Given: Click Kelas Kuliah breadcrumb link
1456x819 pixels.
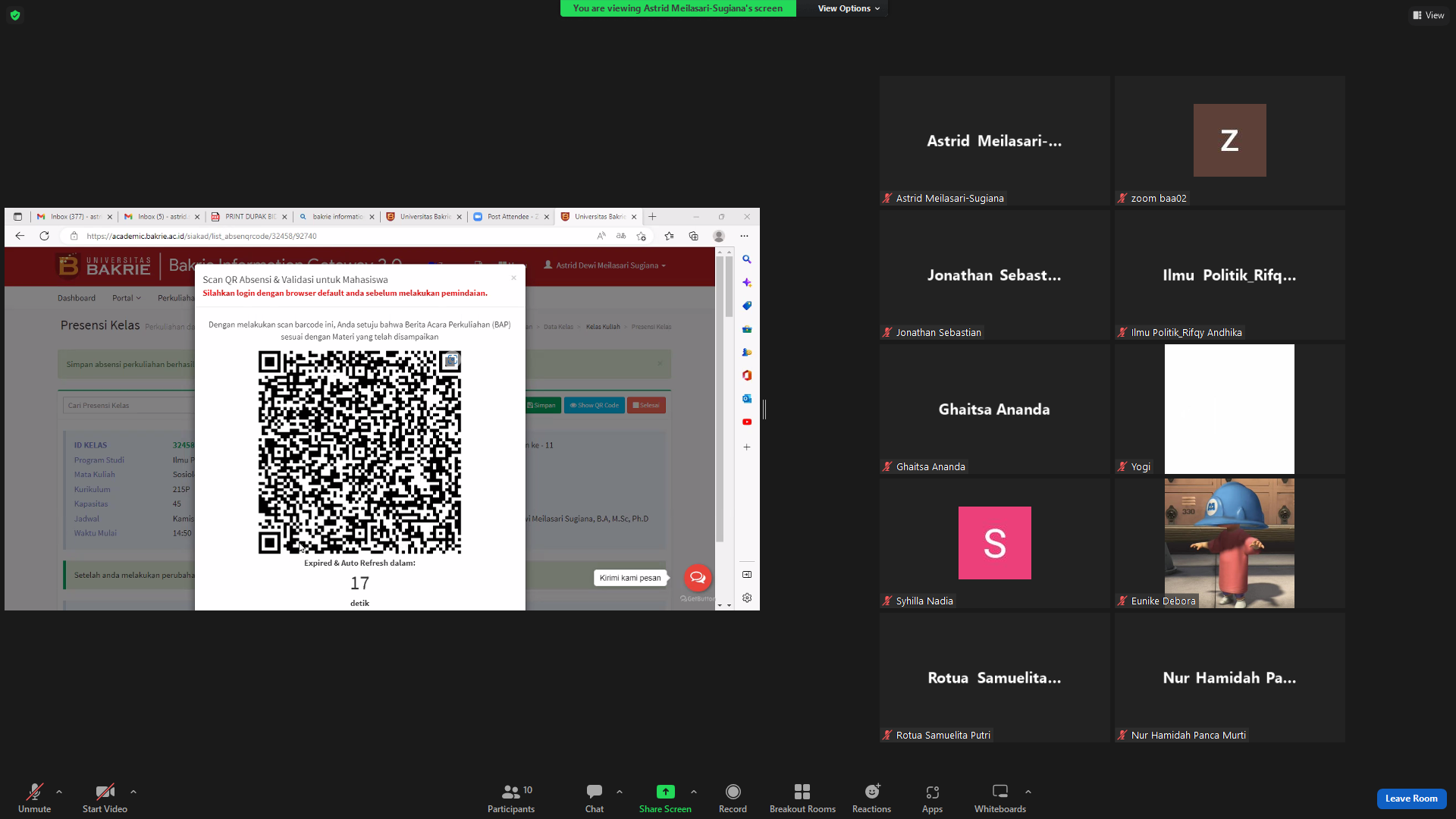Looking at the screenshot, I should pos(603,327).
